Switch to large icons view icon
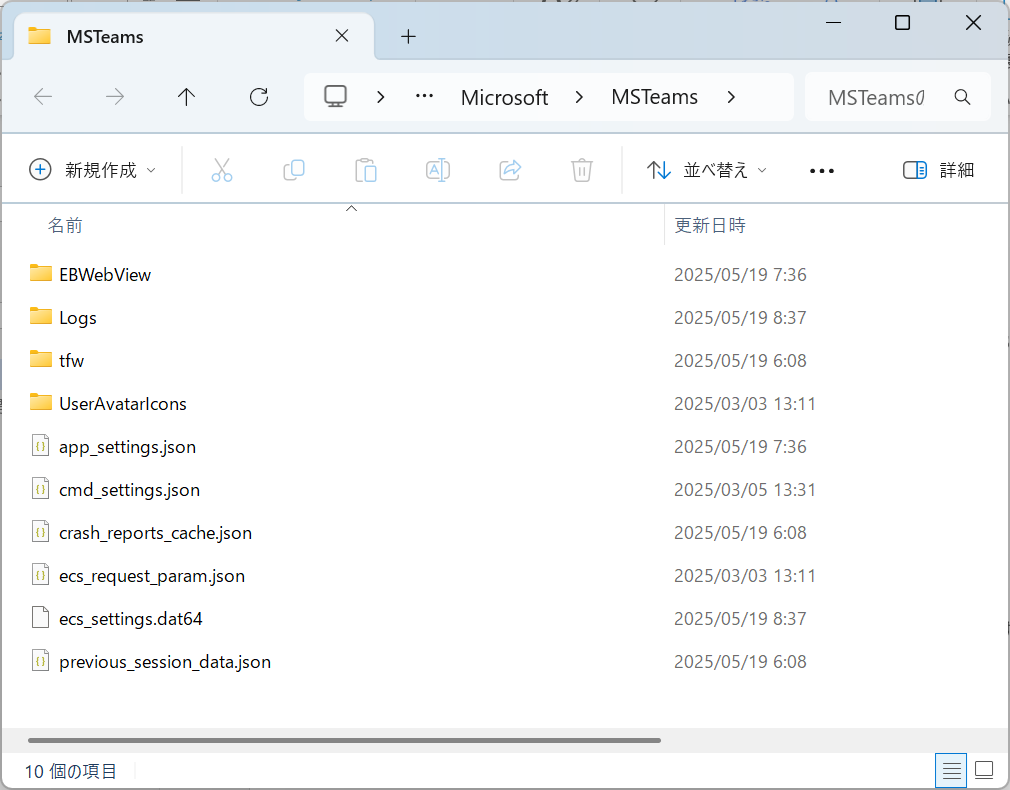The image size is (1010, 790). click(x=984, y=770)
